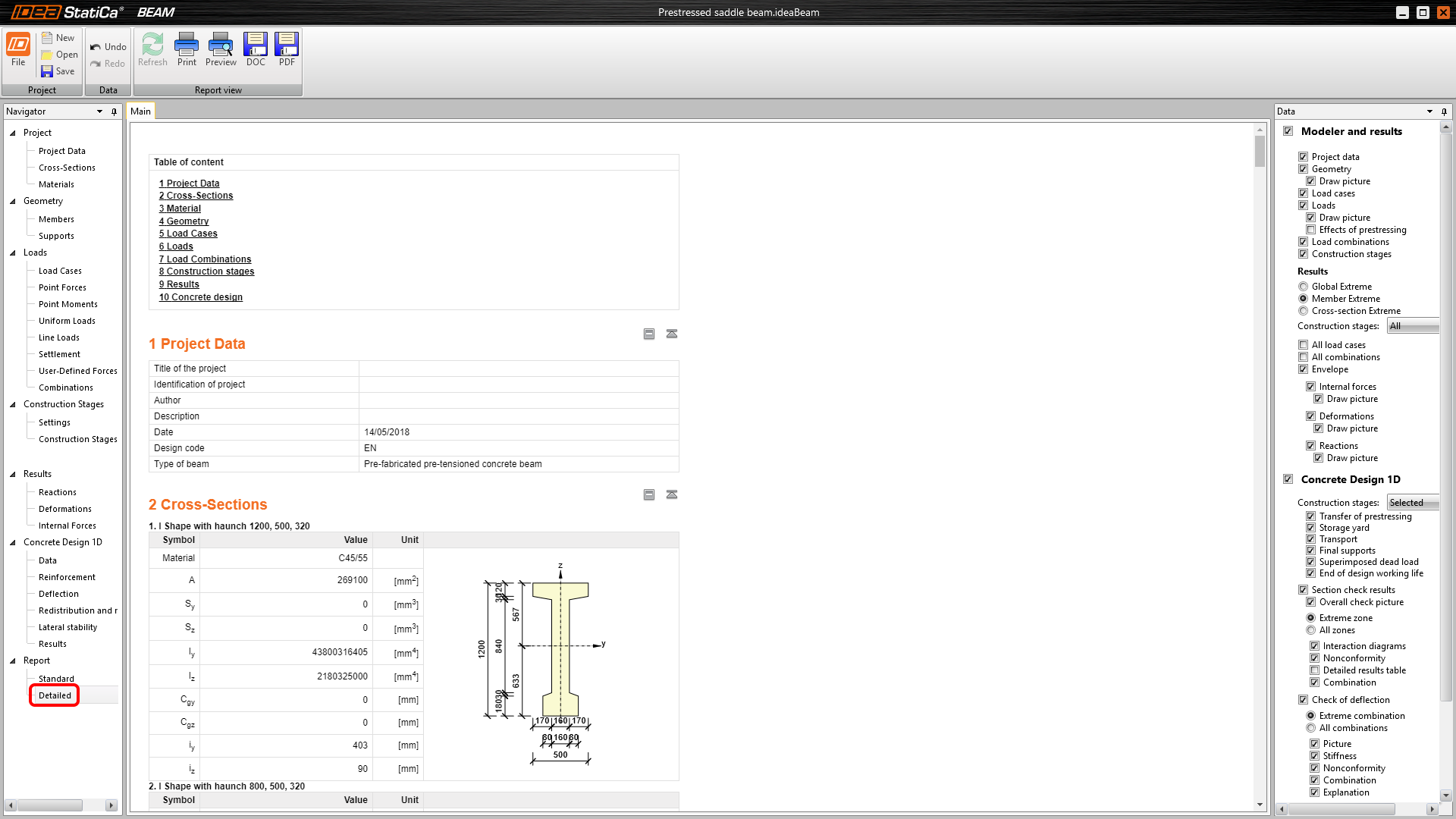
Task: Click the Navigator horizontal scrollbar
Action: click(50, 805)
